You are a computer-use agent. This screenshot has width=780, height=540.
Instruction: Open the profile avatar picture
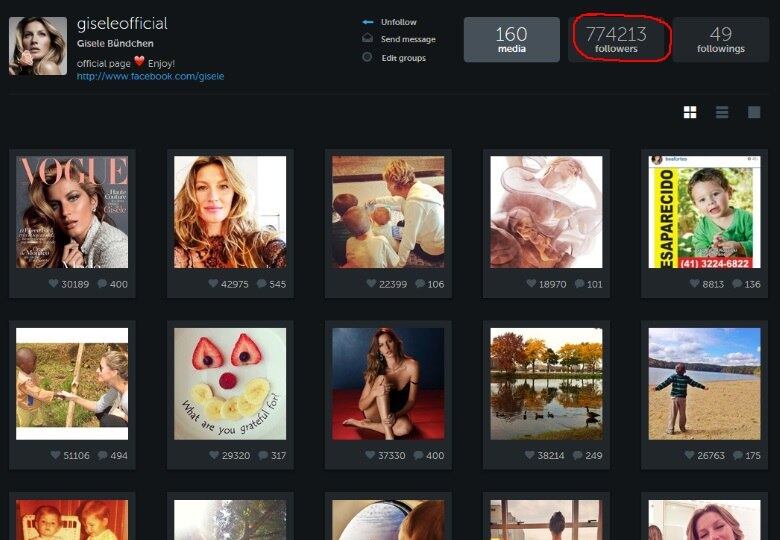tap(38, 46)
